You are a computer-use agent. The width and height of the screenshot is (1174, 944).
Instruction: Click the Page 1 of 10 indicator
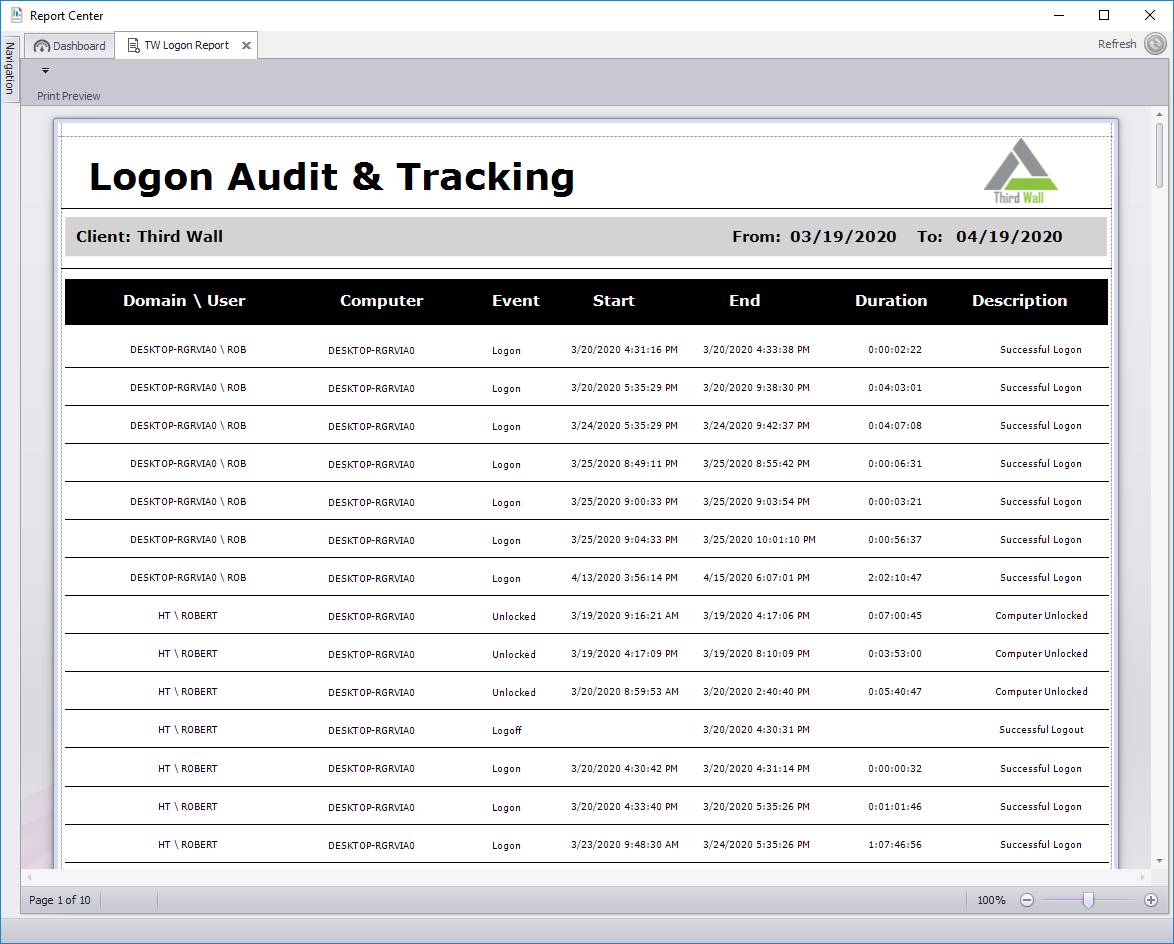tap(60, 900)
